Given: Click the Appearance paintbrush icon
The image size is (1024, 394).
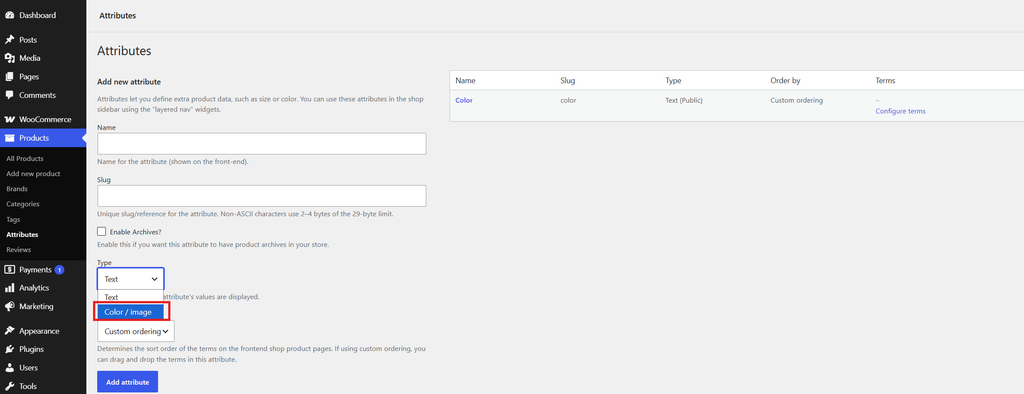Looking at the screenshot, I should coord(10,331).
